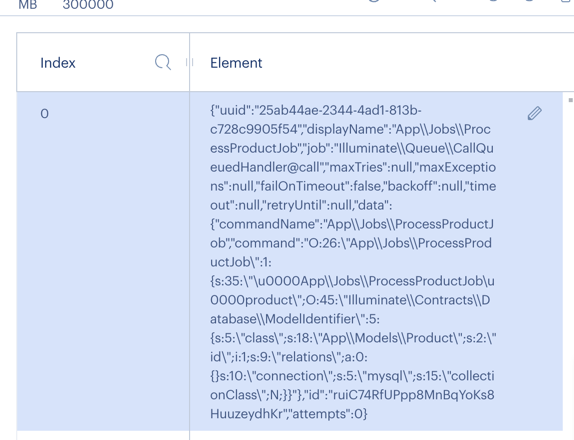Click the commandName line in element JSON
The height and width of the screenshot is (440, 574).
(x=352, y=224)
